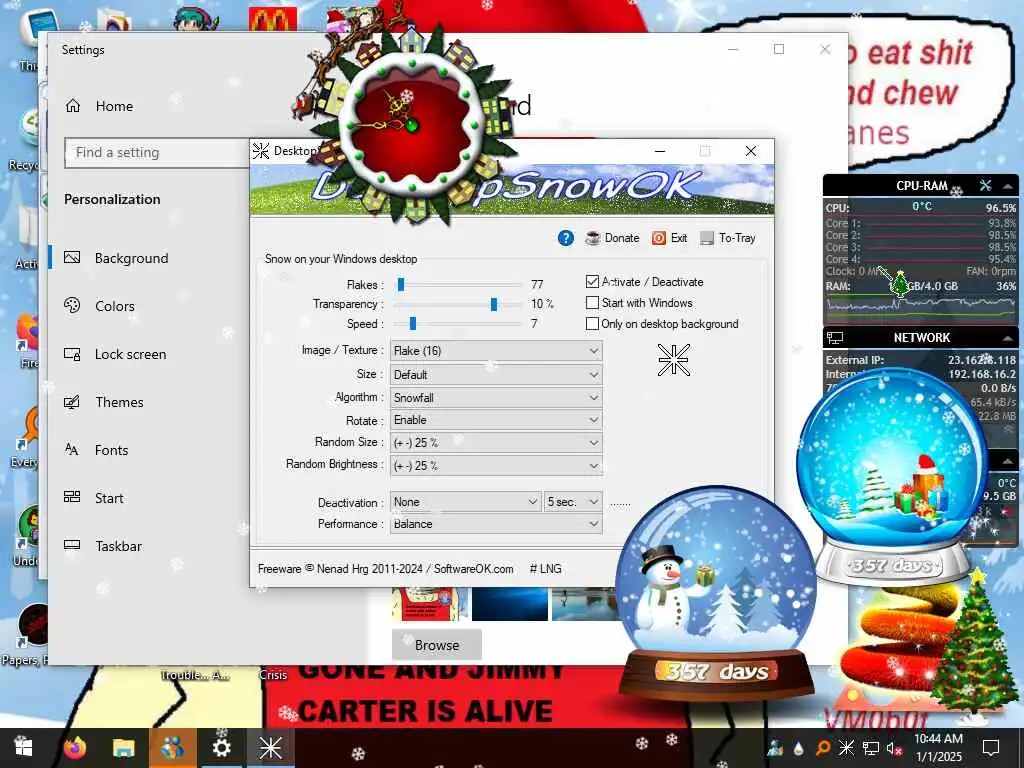
Task: Click the Christmas wreath clock widget
Action: pos(410,123)
